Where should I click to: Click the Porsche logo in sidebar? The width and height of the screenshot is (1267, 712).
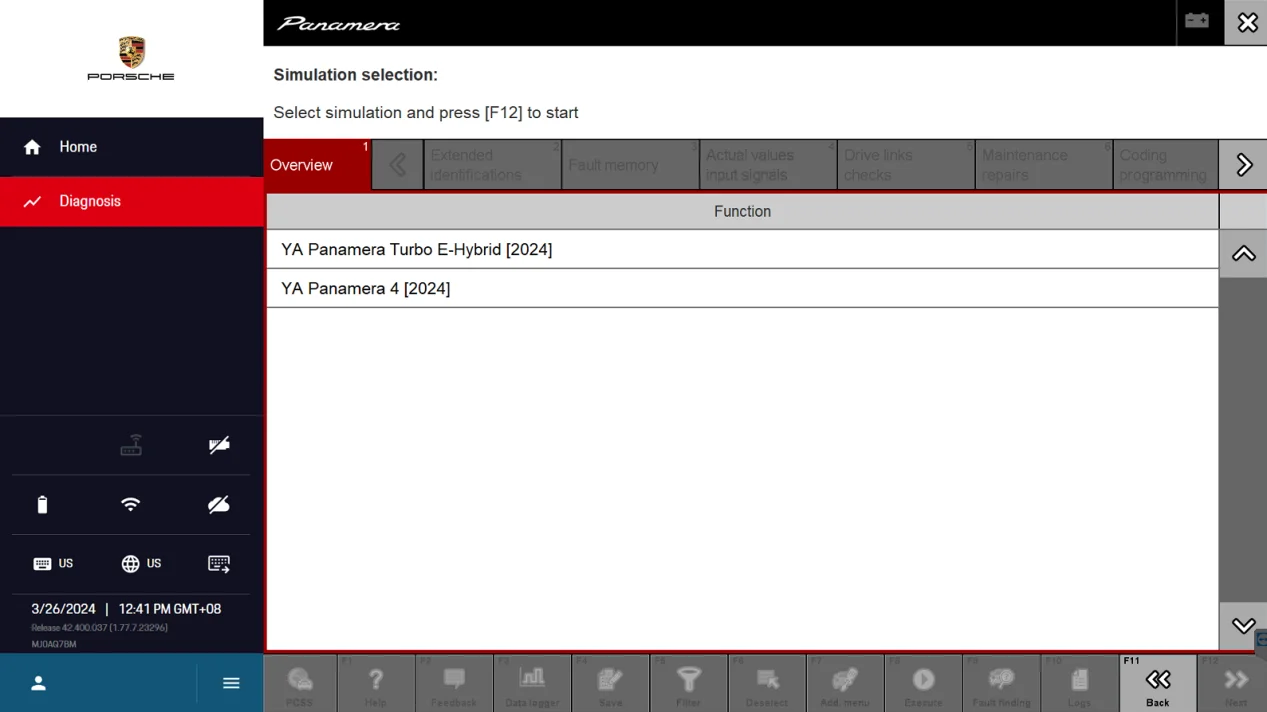point(131,59)
